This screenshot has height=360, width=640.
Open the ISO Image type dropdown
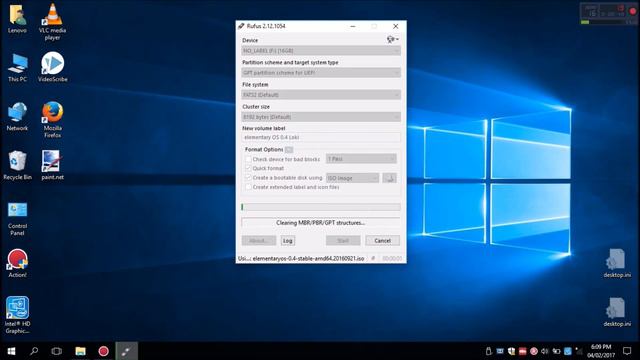352,178
